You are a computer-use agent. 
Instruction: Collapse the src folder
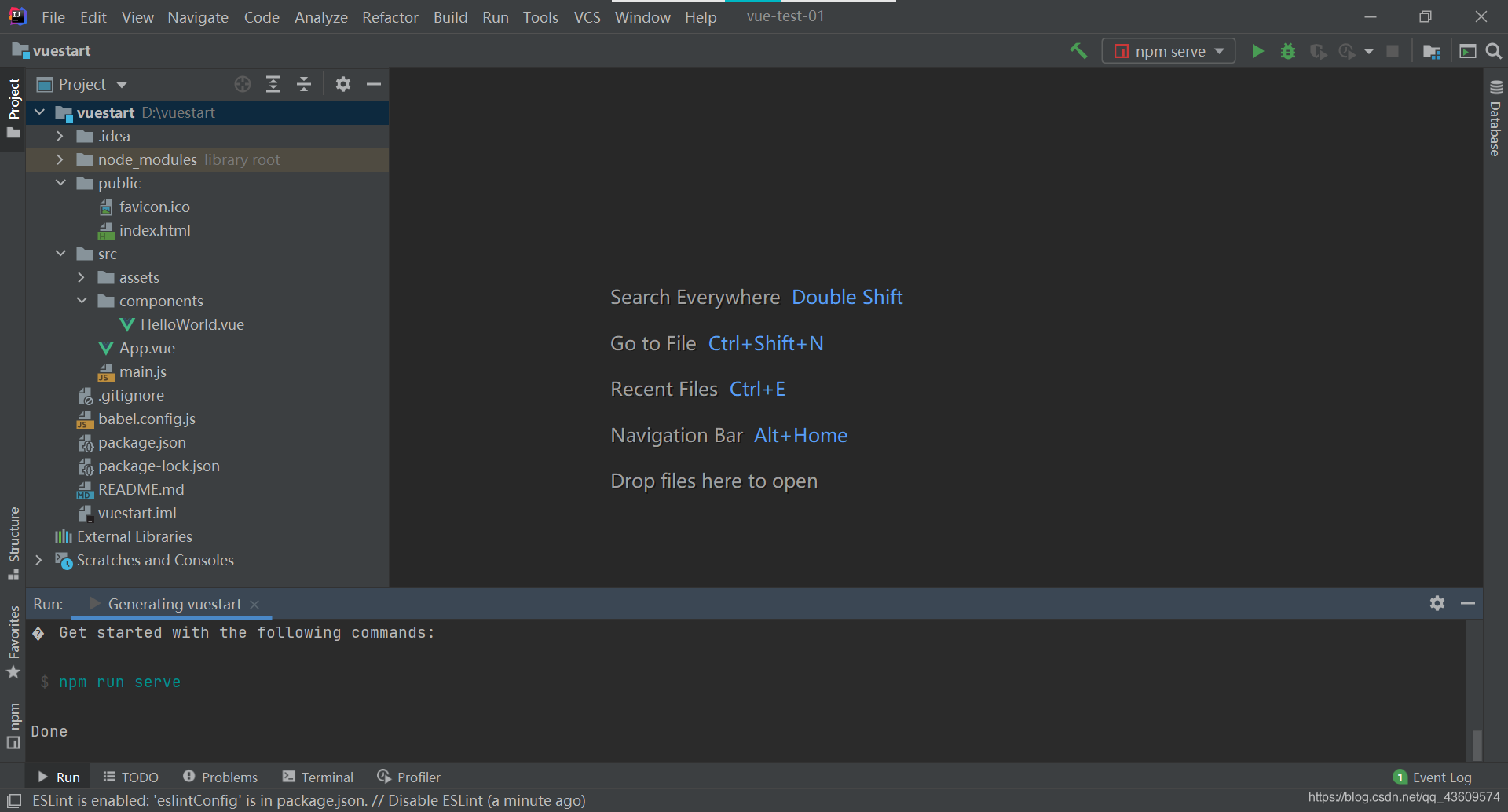[x=60, y=254]
